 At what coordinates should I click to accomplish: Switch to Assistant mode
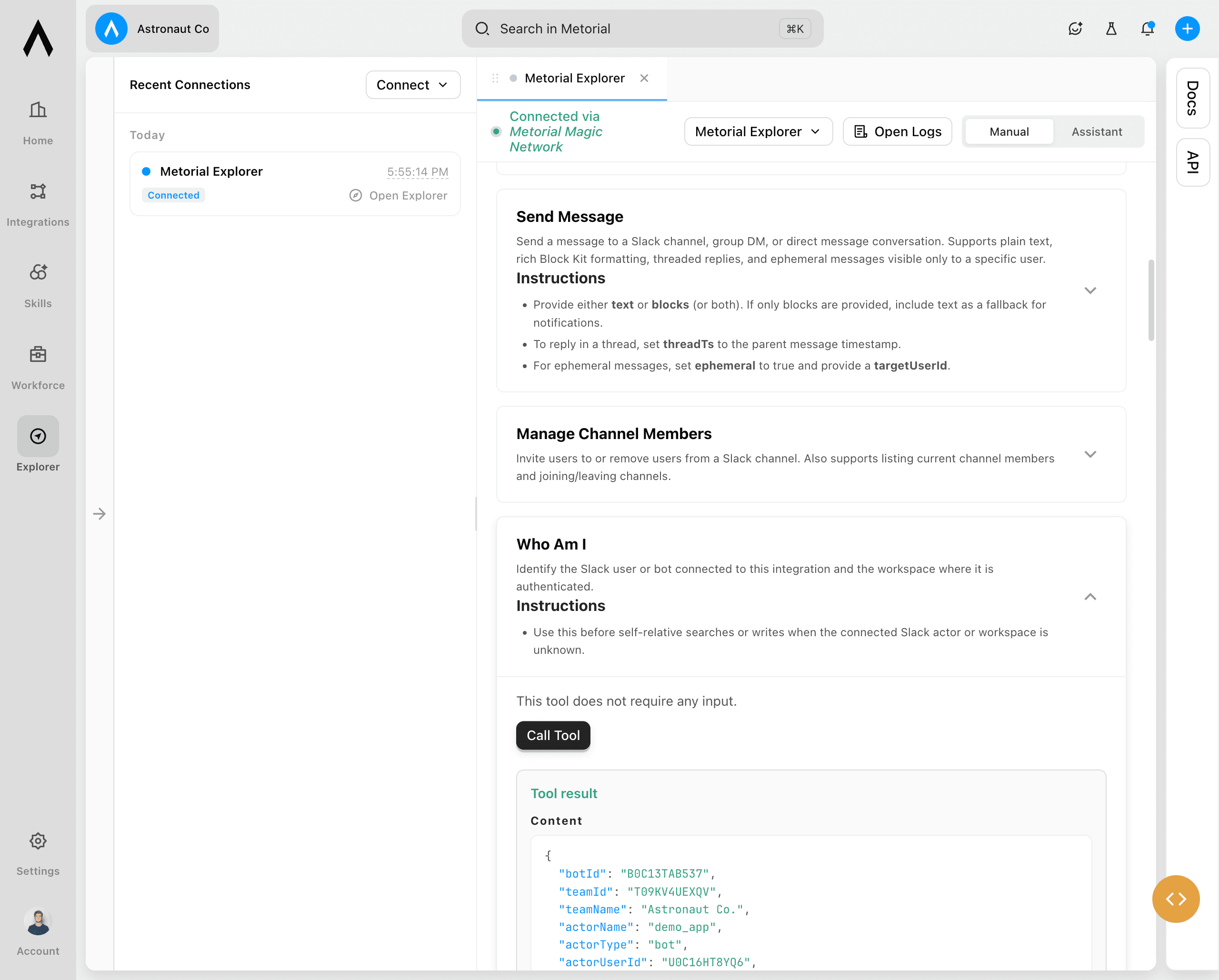(1096, 132)
